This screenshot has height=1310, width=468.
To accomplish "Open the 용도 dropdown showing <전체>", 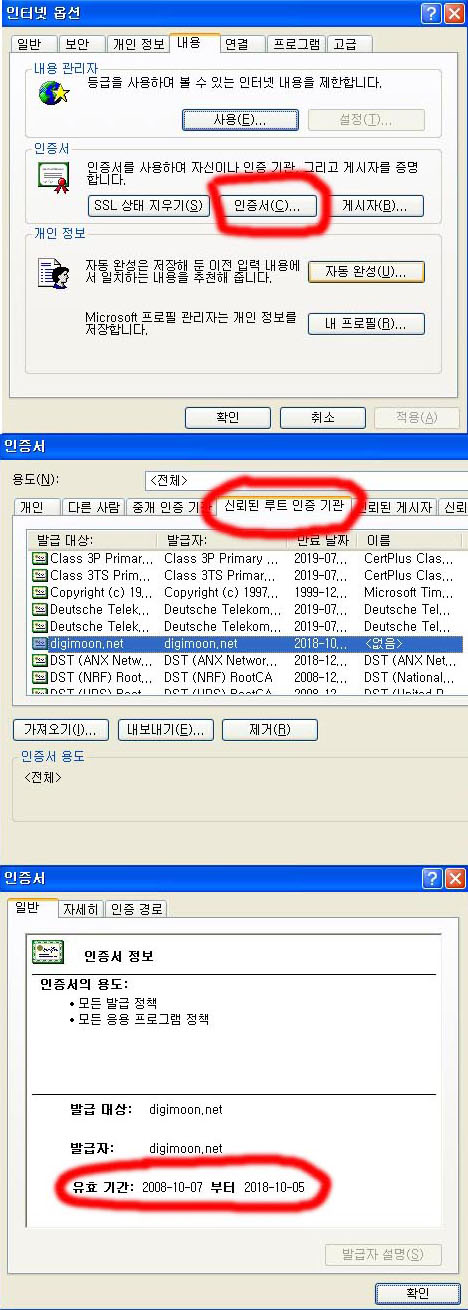I will [x=305, y=479].
